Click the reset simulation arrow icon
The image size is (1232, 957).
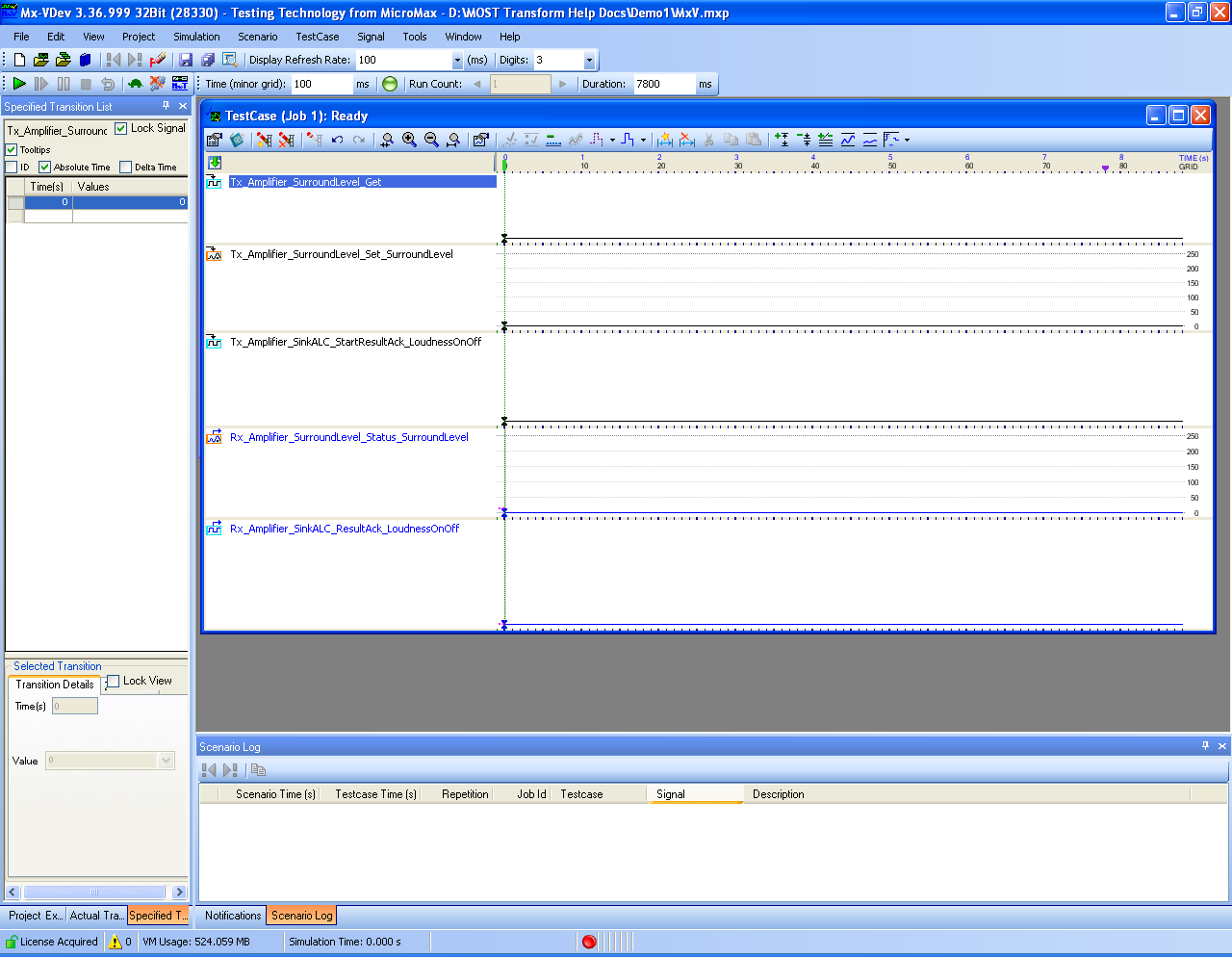point(108,84)
